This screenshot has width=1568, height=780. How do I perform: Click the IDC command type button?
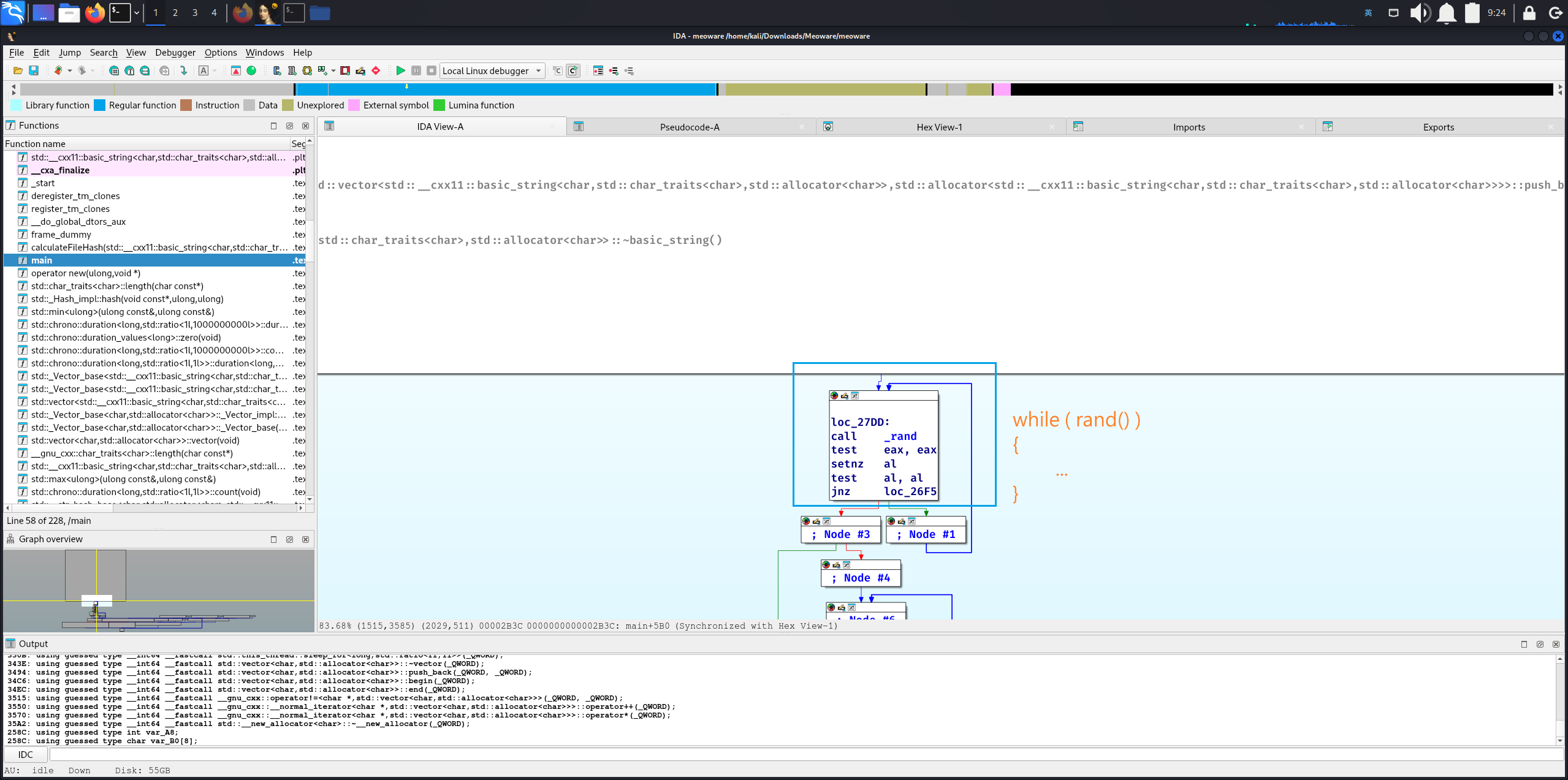pos(26,754)
